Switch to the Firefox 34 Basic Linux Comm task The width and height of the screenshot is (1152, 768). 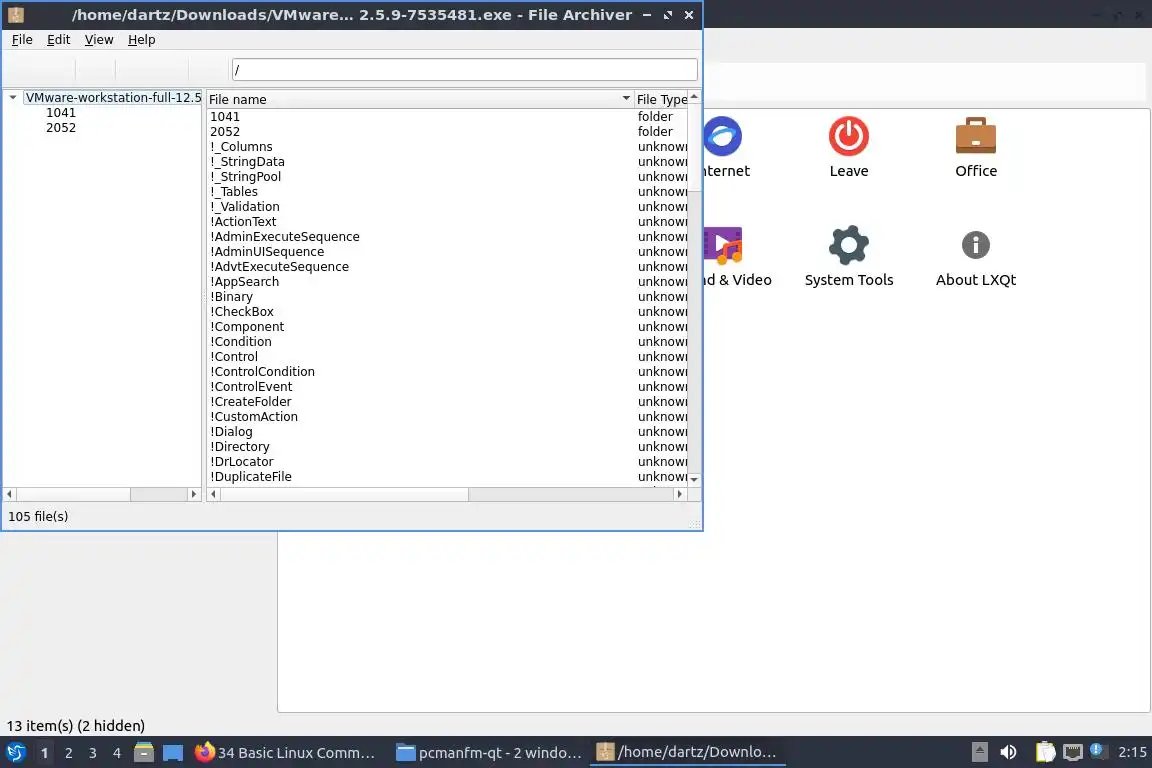coord(285,753)
